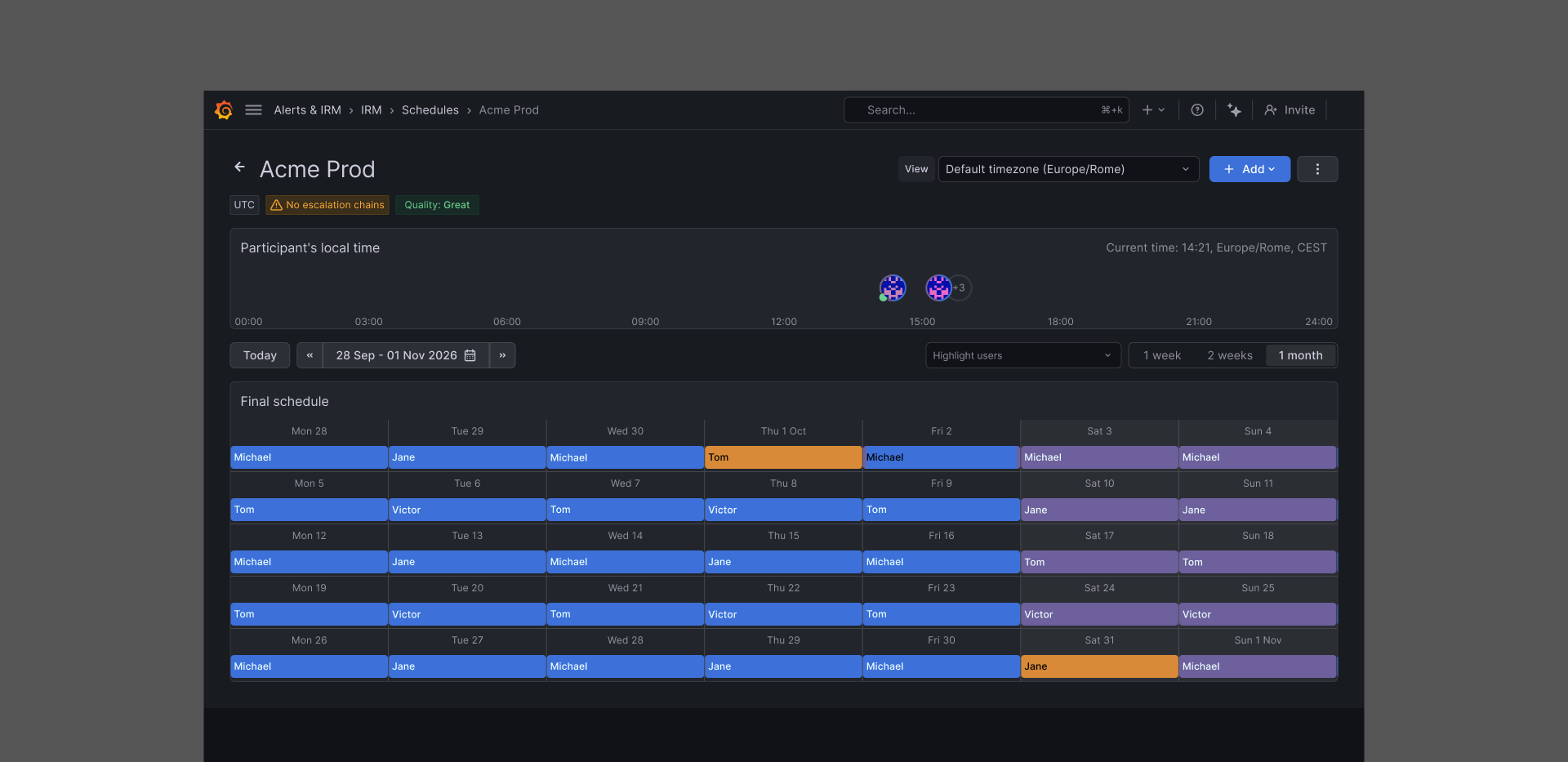Select Tom's orange shift on Thu 1 Oct
Viewport: 1568px width, 762px height.
tap(783, 457)
